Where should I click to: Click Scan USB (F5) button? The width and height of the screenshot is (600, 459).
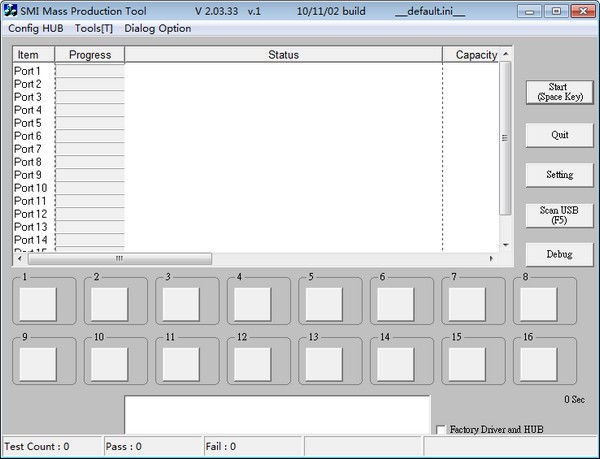[x=560, y=215]
